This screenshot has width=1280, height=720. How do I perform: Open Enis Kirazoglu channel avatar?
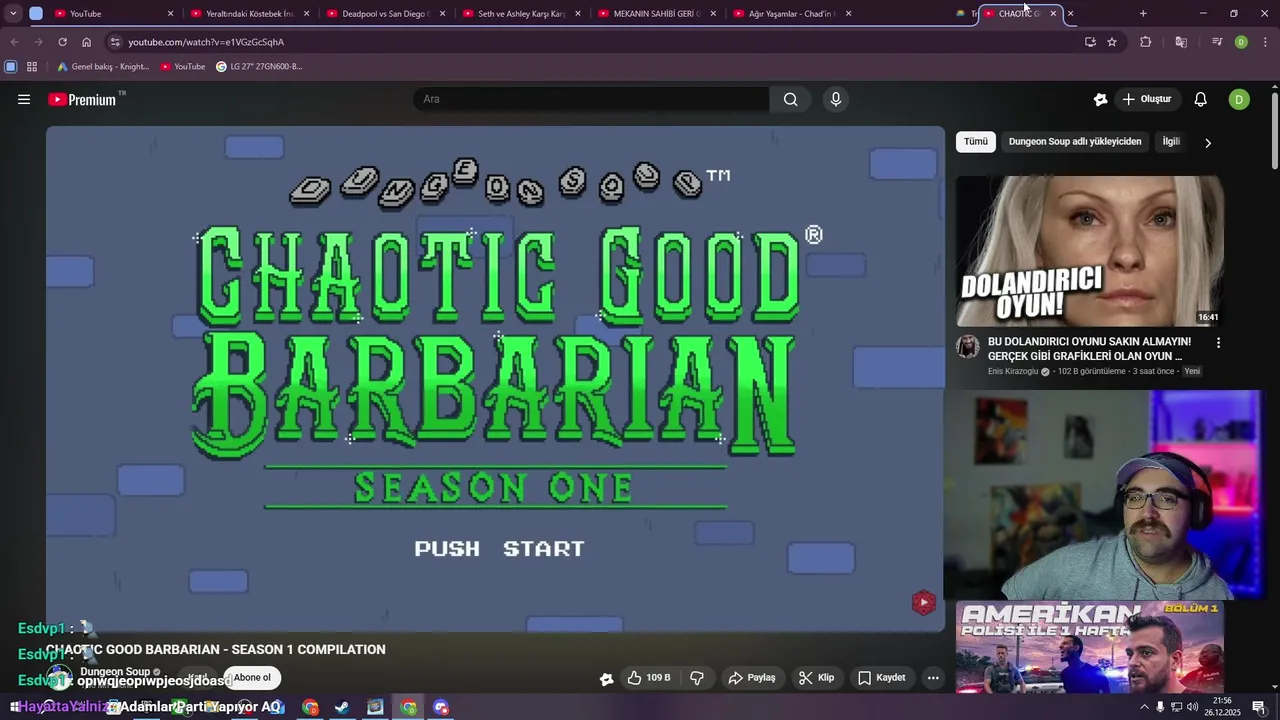pyautogui.click(x=967, y=347)
